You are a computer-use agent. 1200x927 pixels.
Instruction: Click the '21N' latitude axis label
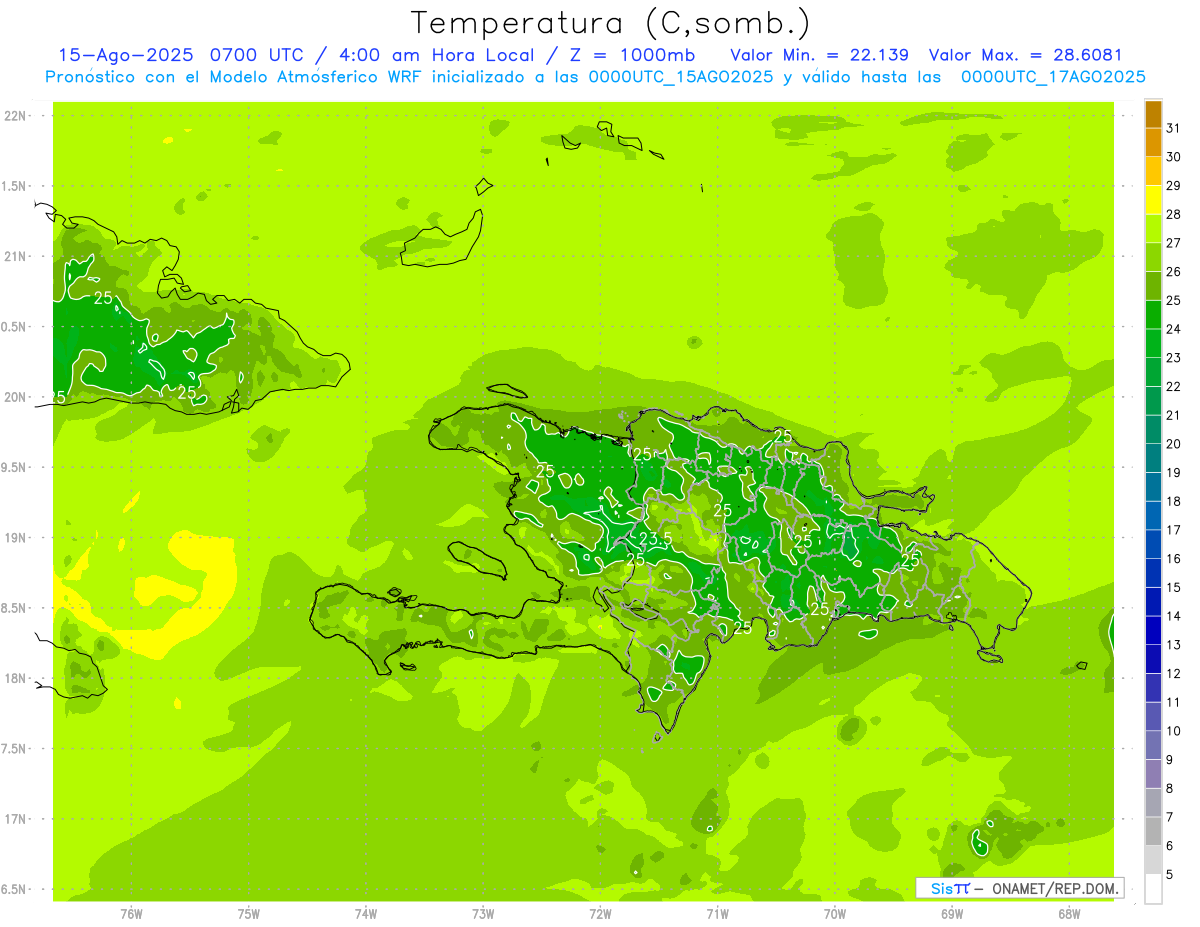click(15, 257)
